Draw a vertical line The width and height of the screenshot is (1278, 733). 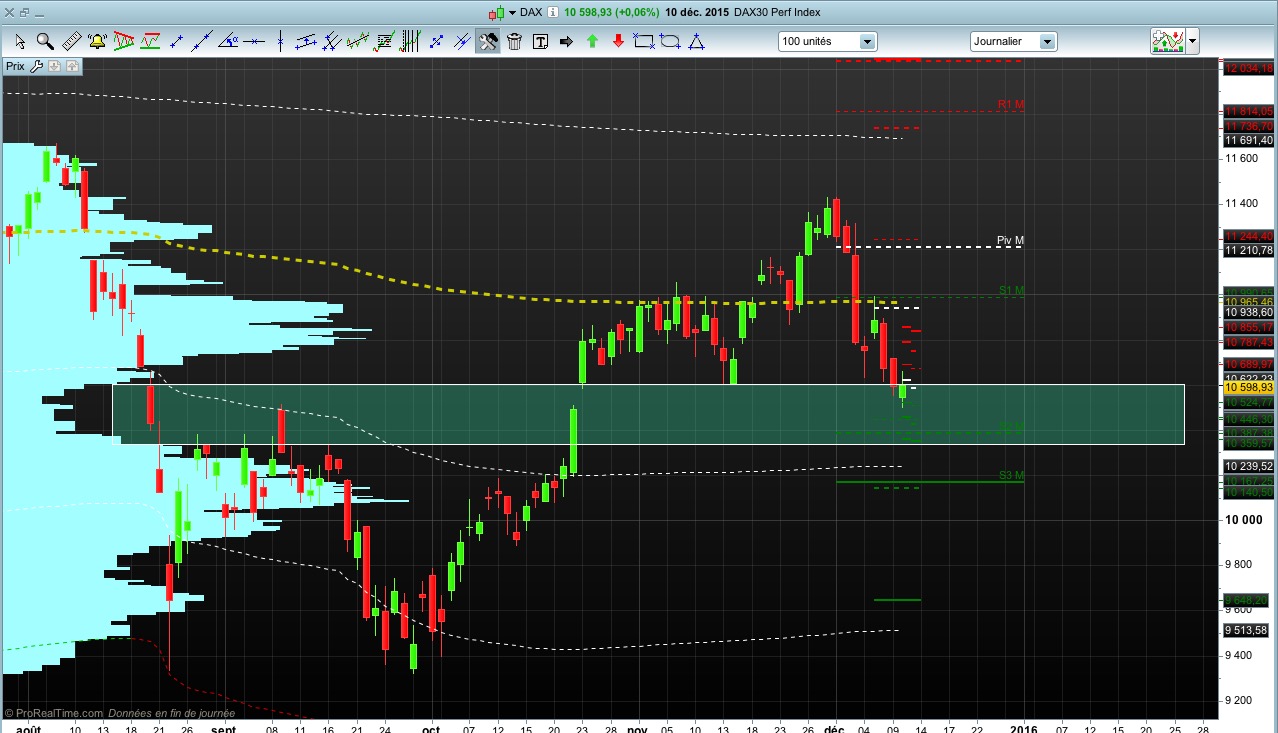click(x=280, y=41)
